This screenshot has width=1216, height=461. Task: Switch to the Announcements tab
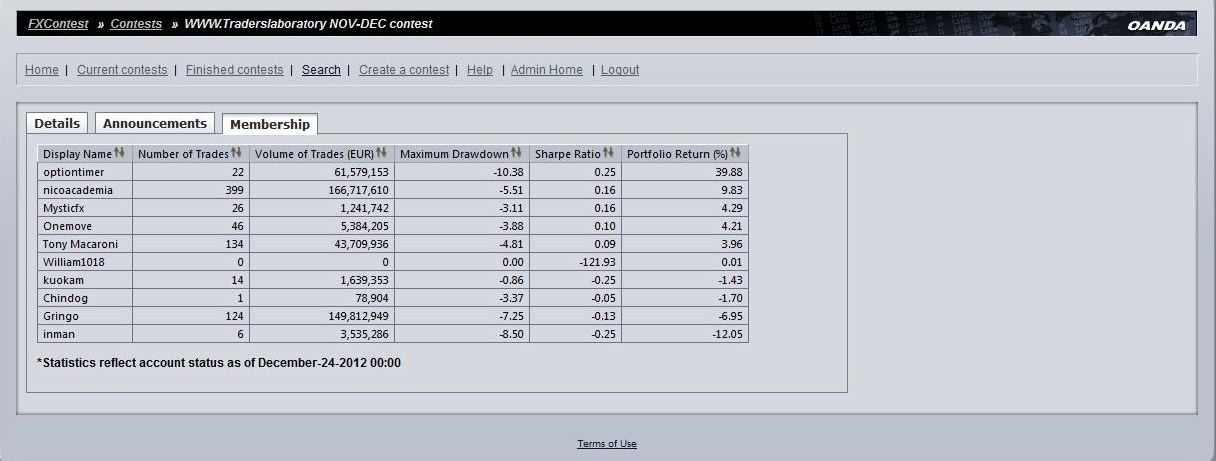pos(155,123)
